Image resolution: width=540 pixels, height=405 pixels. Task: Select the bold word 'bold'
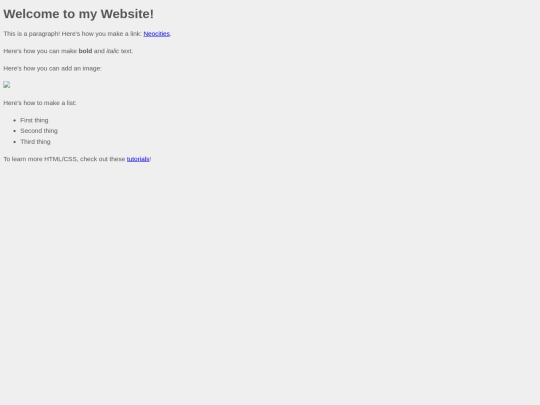pos(85,51)
